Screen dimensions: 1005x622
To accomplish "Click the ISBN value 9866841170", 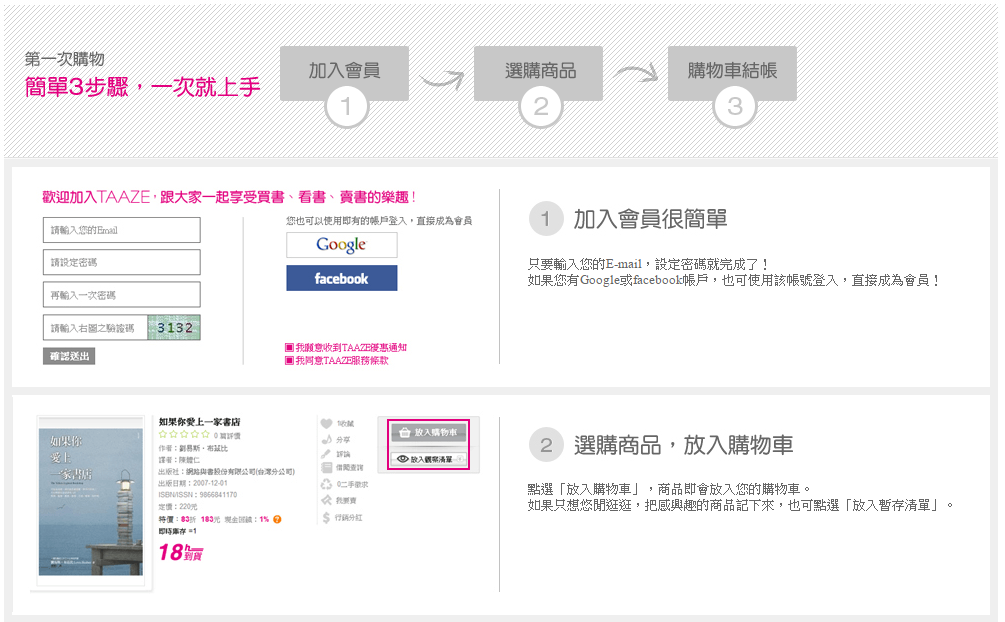I will pyautogui.click(x=218, y=494).
